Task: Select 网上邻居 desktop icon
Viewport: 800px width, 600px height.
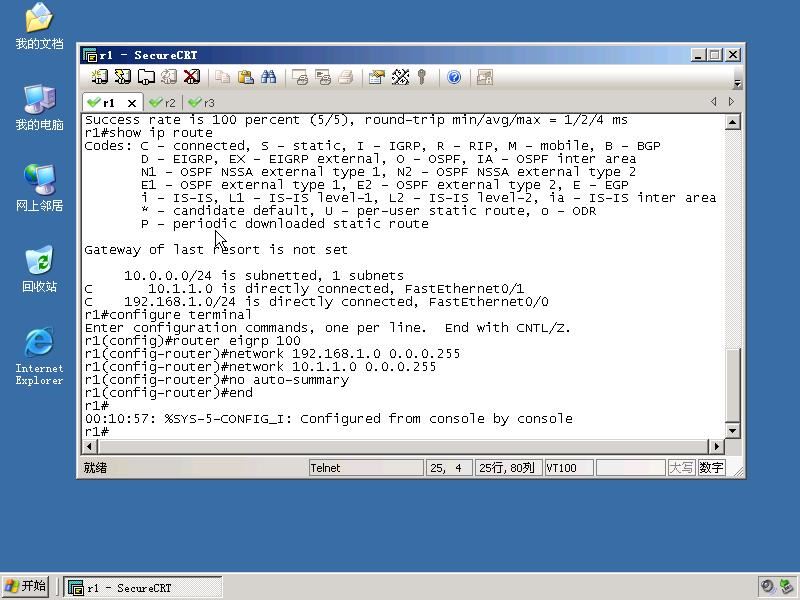Action: click(39, 188)
